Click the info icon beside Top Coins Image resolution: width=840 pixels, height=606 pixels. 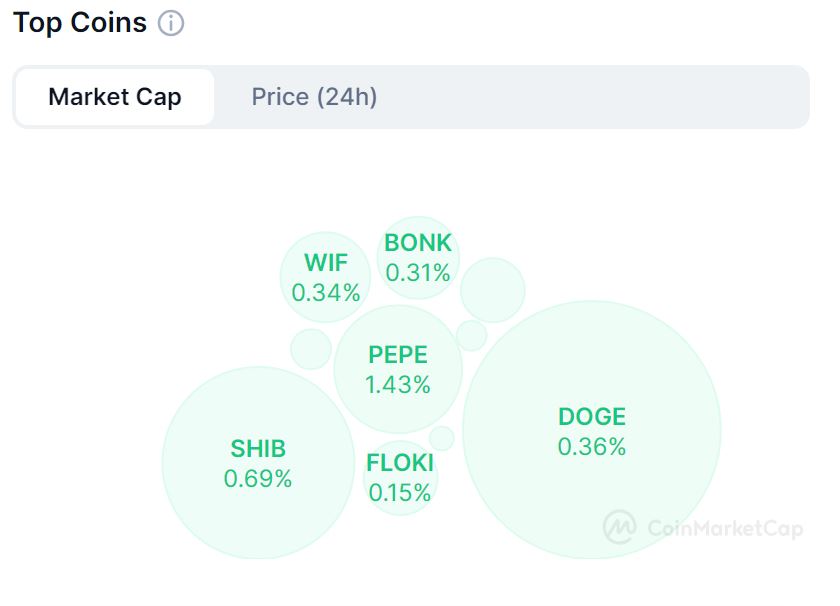point(171,24)
